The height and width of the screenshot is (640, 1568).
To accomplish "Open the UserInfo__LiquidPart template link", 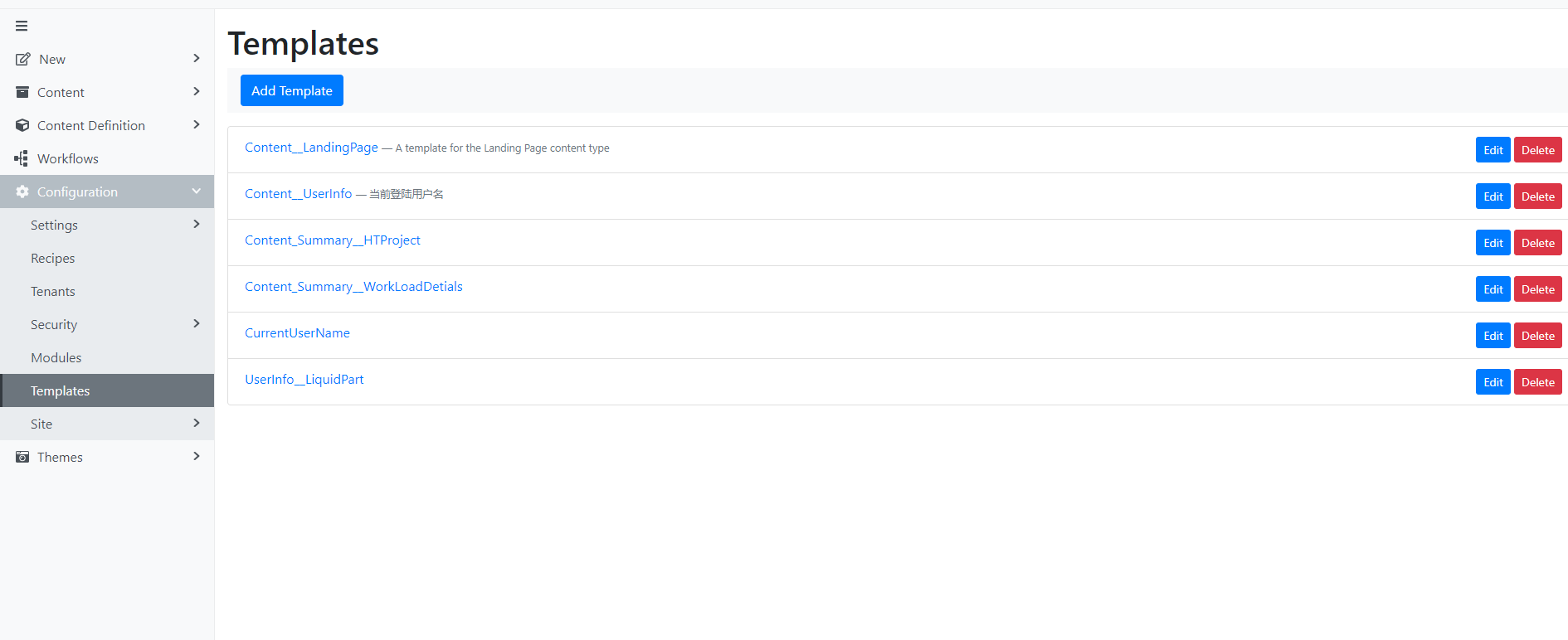I will (304, 380).
